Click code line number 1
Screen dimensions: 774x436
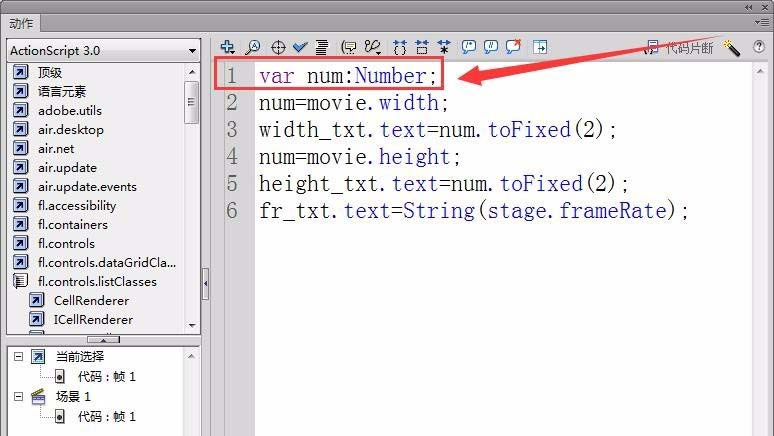[x=232, y=76]
